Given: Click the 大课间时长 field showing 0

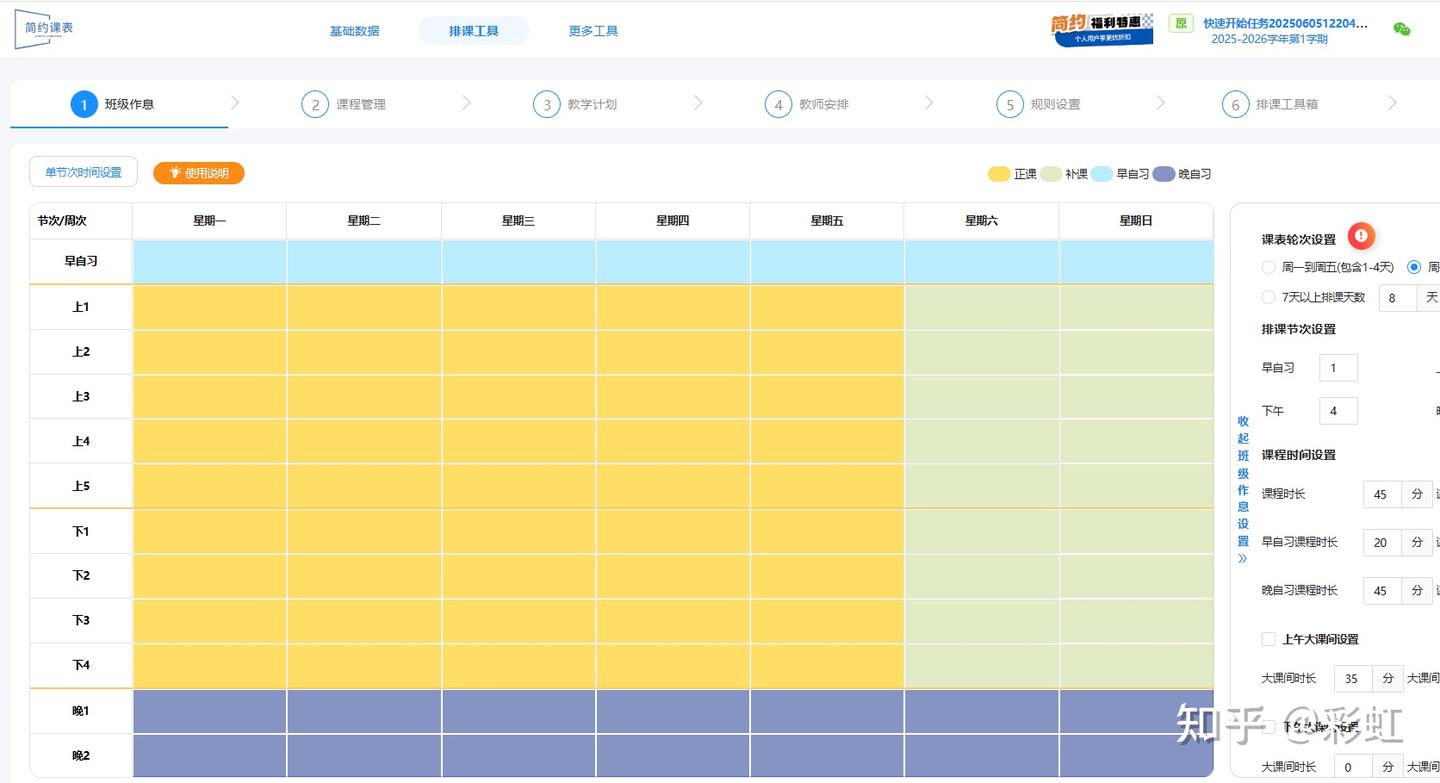Looking at the screenshot, I should [x=1353, y=767].
